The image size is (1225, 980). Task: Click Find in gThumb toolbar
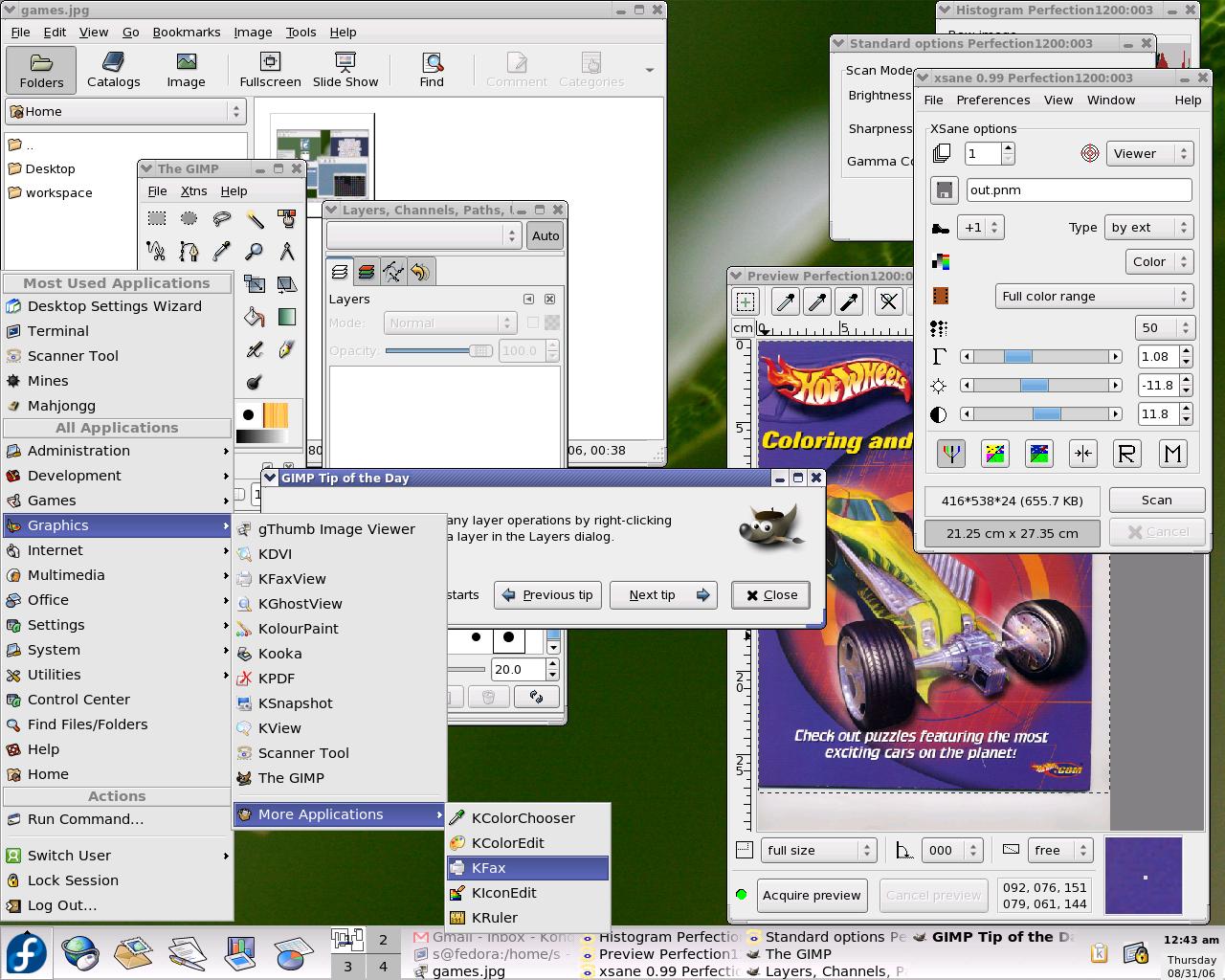[432, 70]
